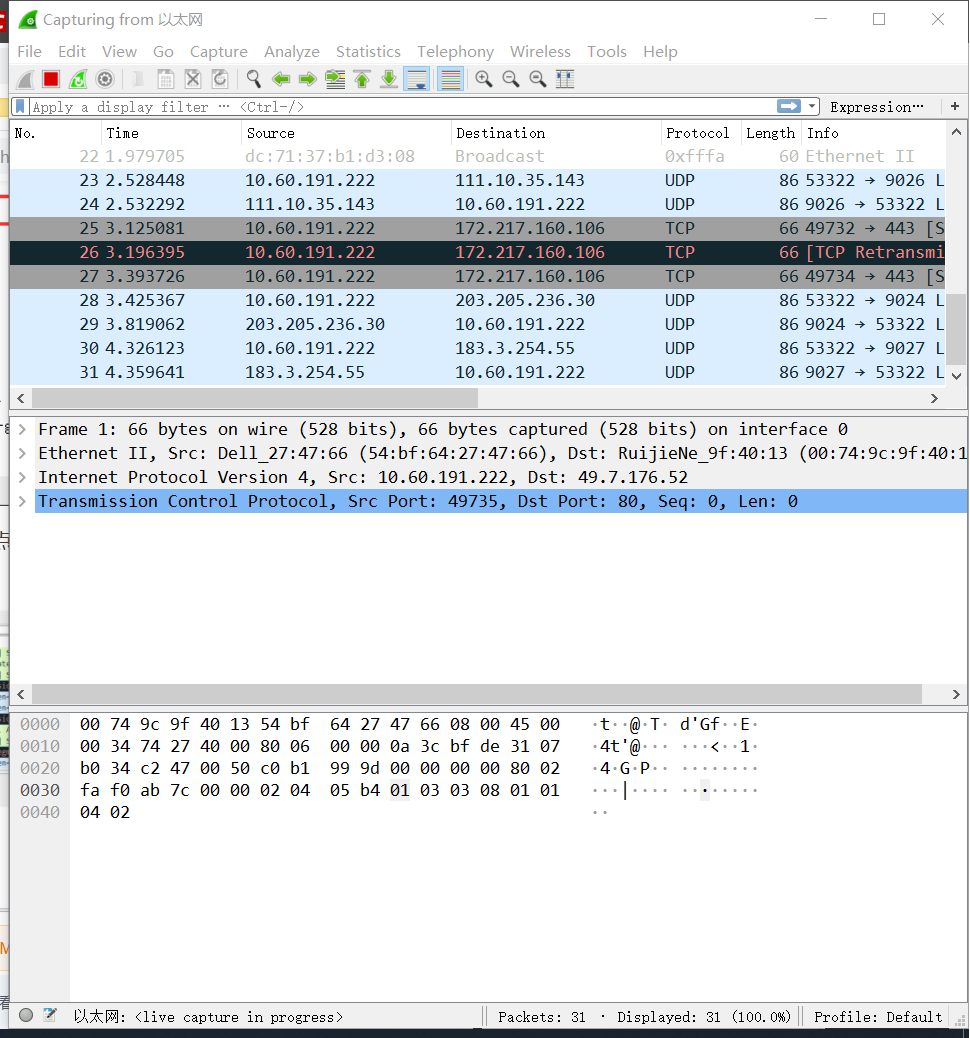The height and width of the screenshot is (1038, 970).
Task: Click the start capture shark fin icon
Action: (25, 79)
